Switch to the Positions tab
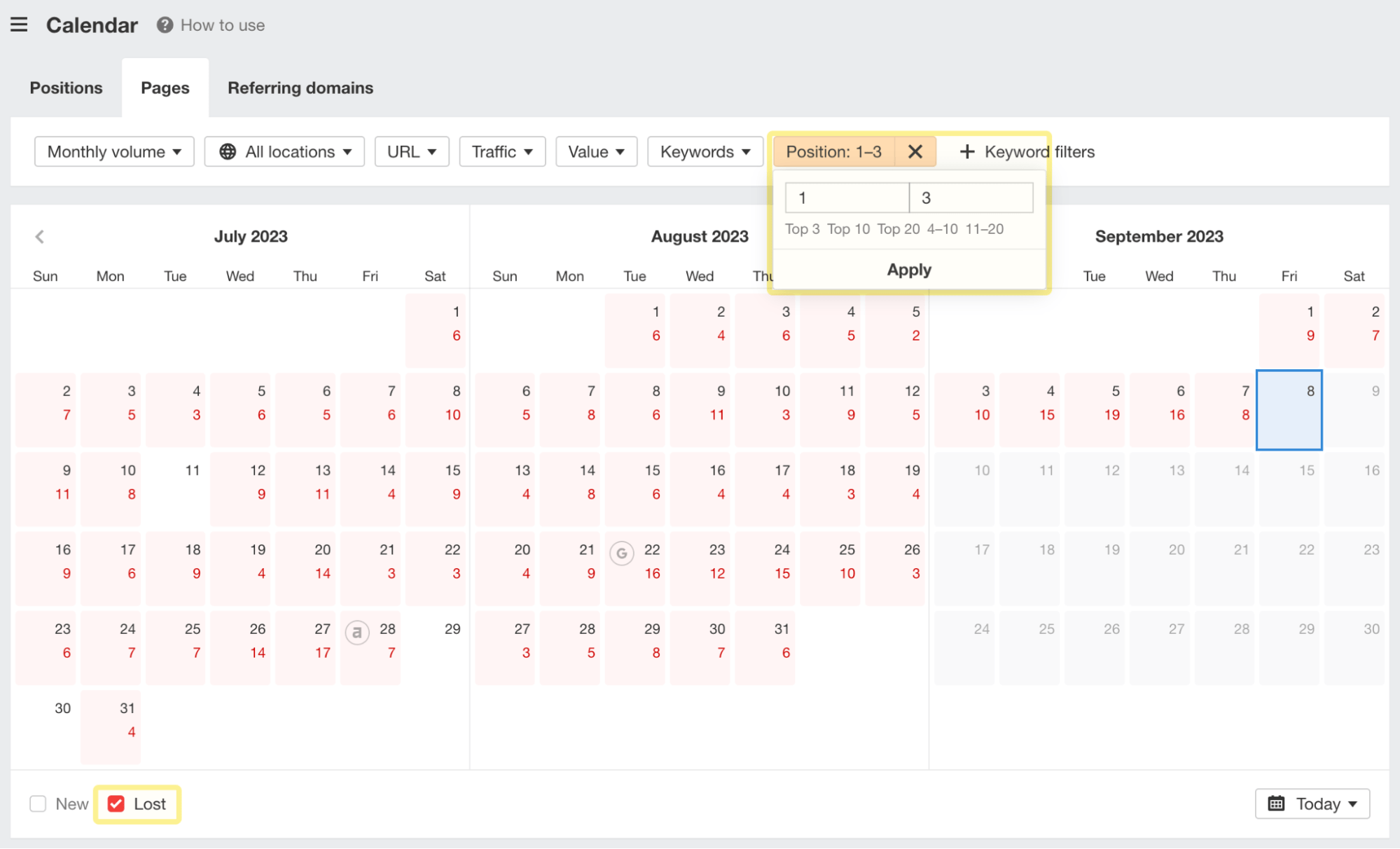Screen dimensions: 1400x849 click(x=66, y=88)
